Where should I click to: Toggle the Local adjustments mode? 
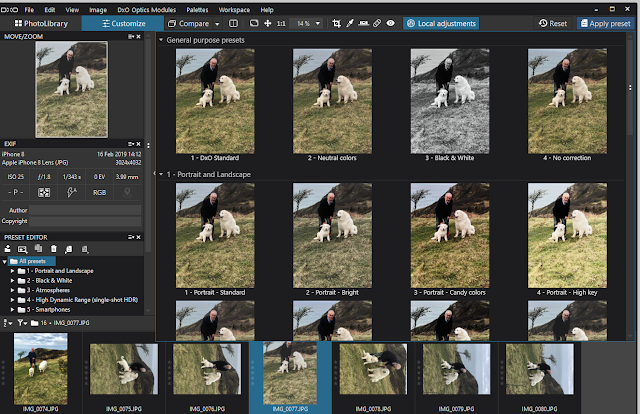coord(441,22)
